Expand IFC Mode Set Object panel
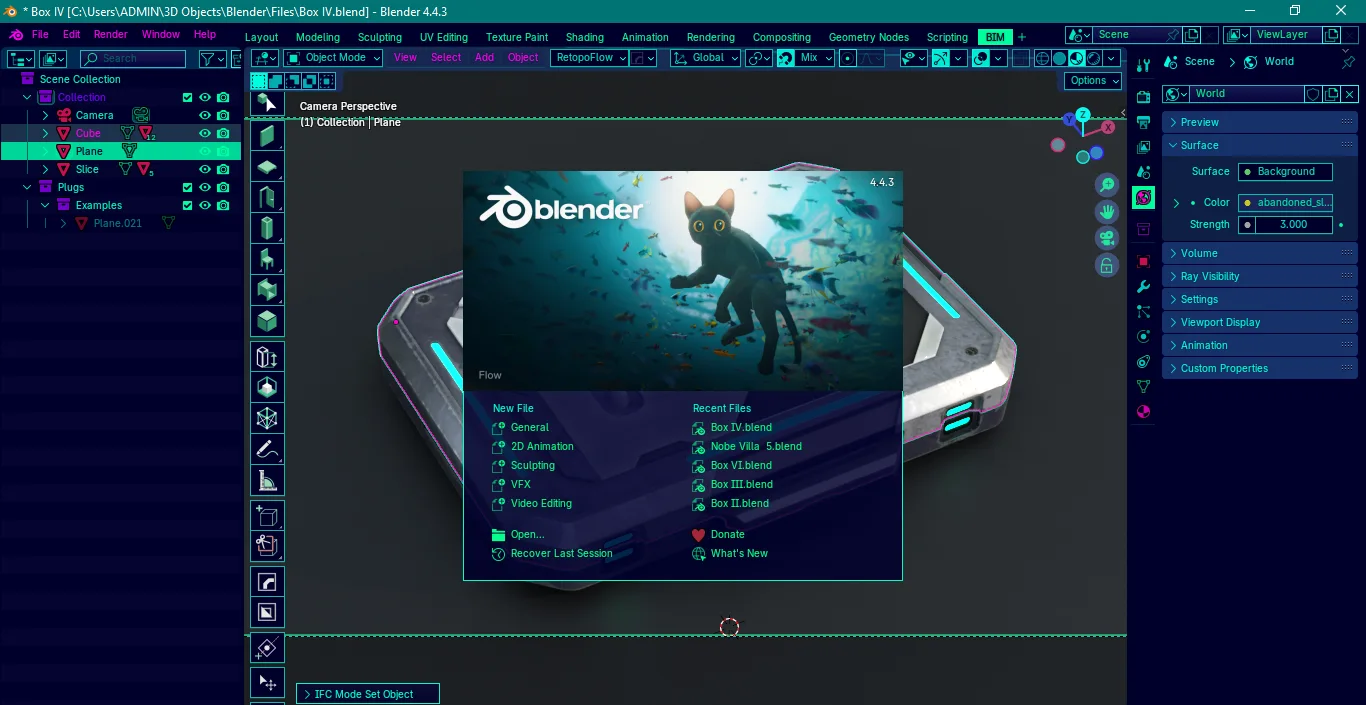This screenshot has height=705, width=1366. [368, 694]
